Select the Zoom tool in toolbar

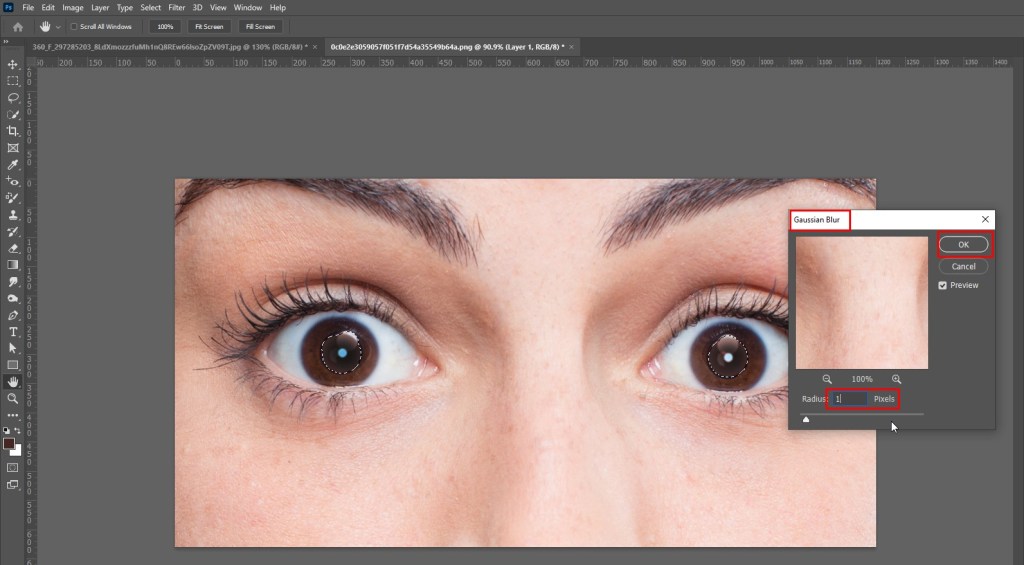[x=13, y=397]
